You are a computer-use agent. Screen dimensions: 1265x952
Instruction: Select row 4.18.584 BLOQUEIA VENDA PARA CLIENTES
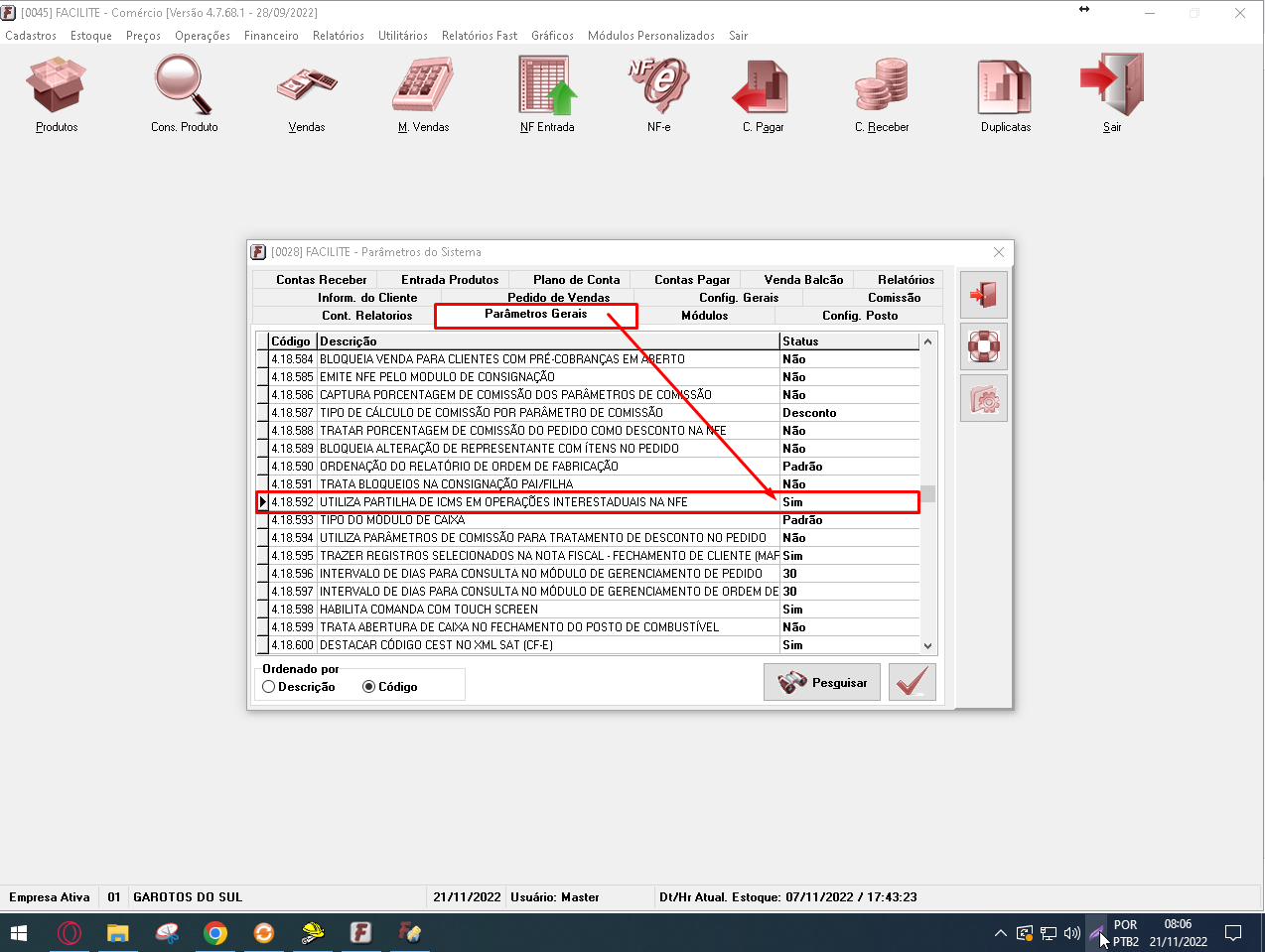click(x=588, y=359)
